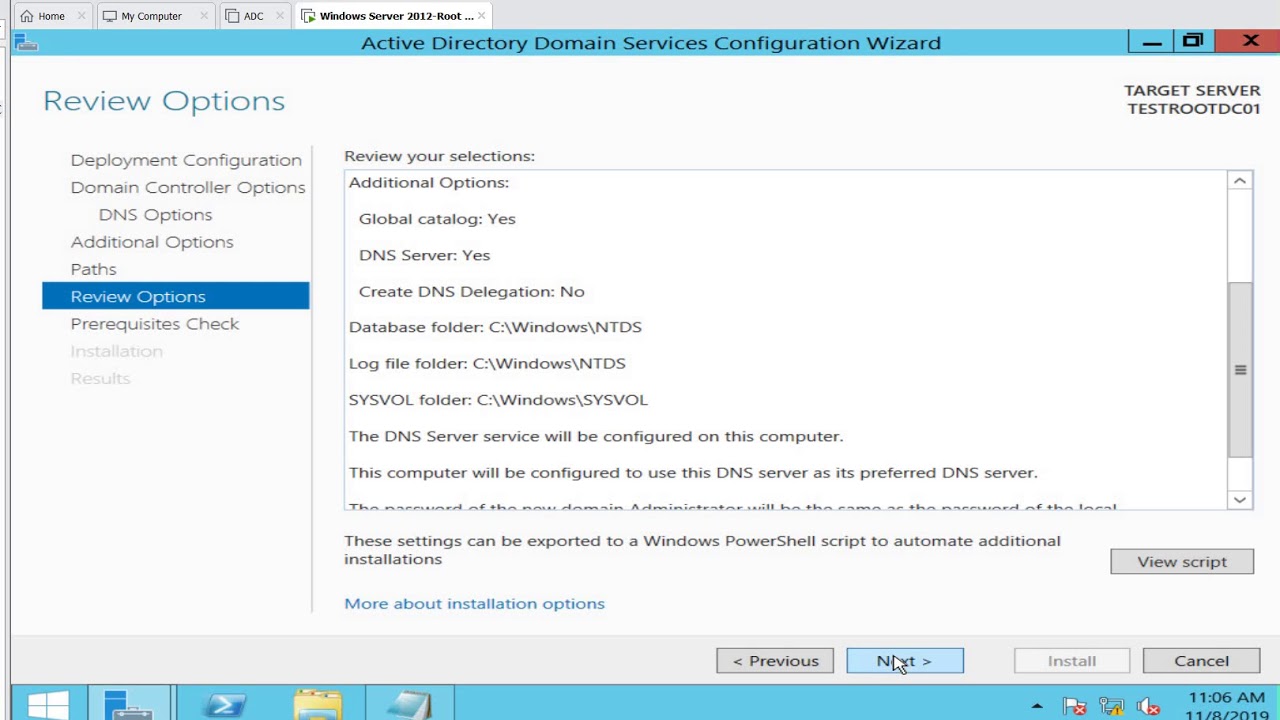Close the Home tab
The height and width of the screenshot is (720, 1280).
(81, 16)
